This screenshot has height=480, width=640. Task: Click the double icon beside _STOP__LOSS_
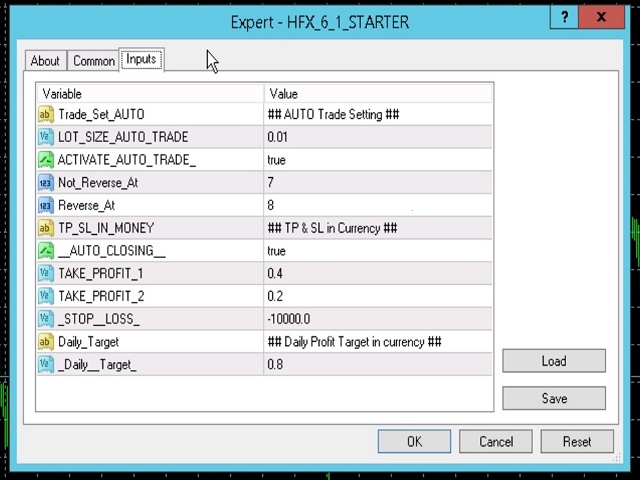pyautogui.click(x=46, y=319)
